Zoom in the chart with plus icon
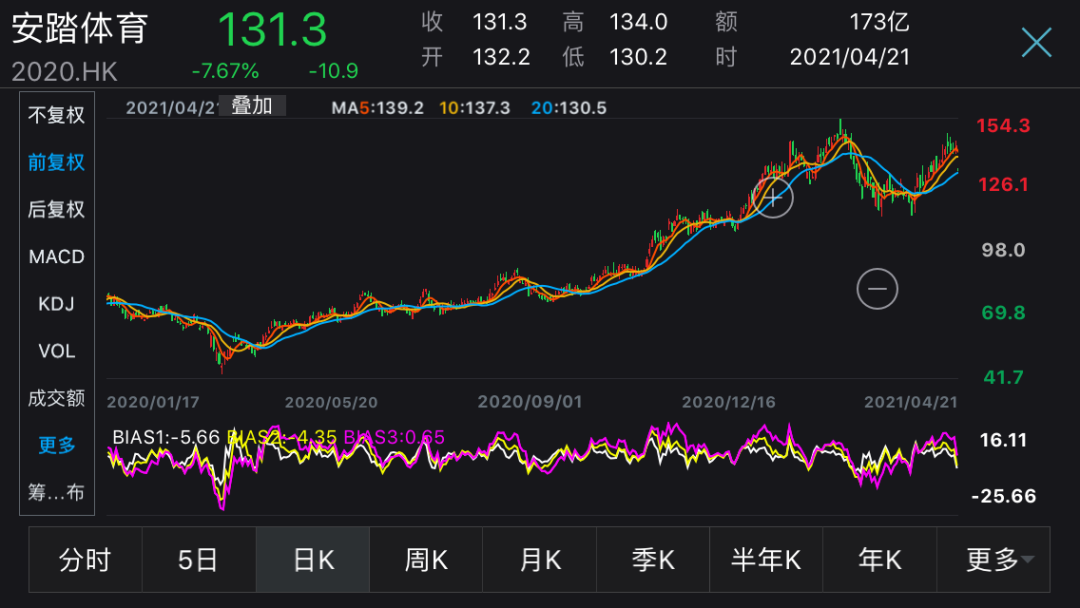Image resolution: width=1080 pixels, height=608 pixels. [x=773, y=198]
